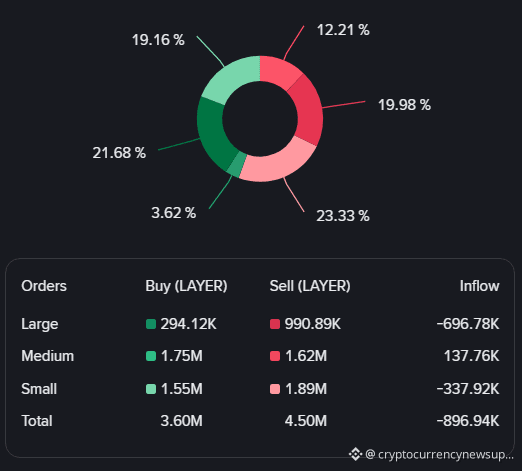522x471 pixels.
Task: Select the 23.33 % pink donut segment
Action: [279, 161]
